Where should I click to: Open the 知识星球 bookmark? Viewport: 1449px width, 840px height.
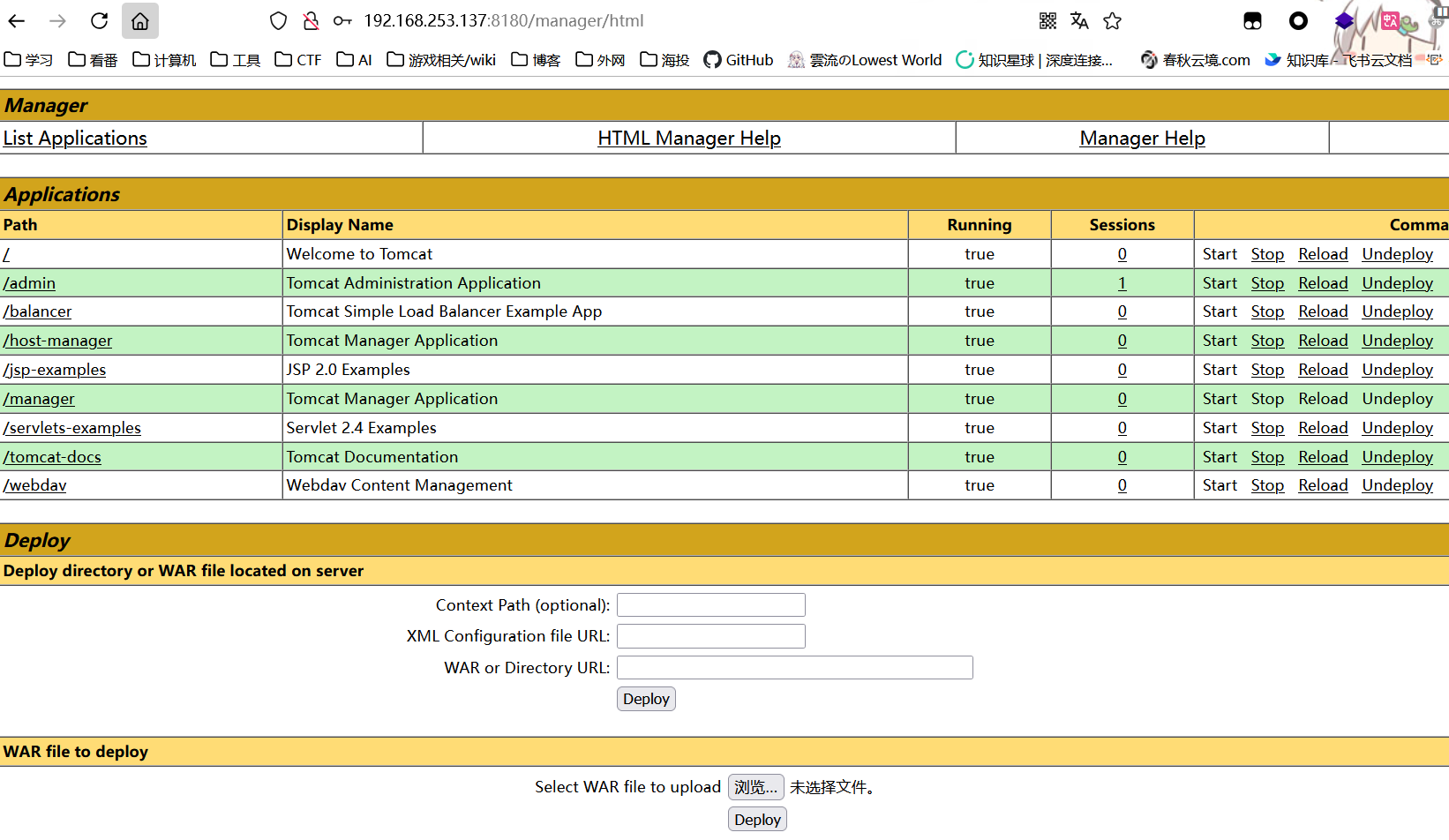(1034, 60)
